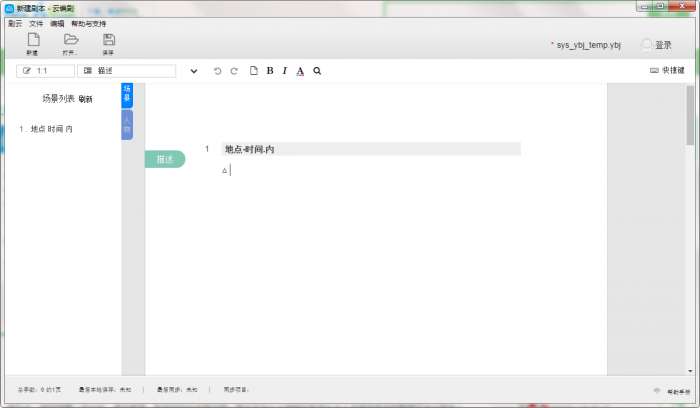Open the 描述 element type dropdown
Viewport: 700px width, 408px height.
pos(127,71)
